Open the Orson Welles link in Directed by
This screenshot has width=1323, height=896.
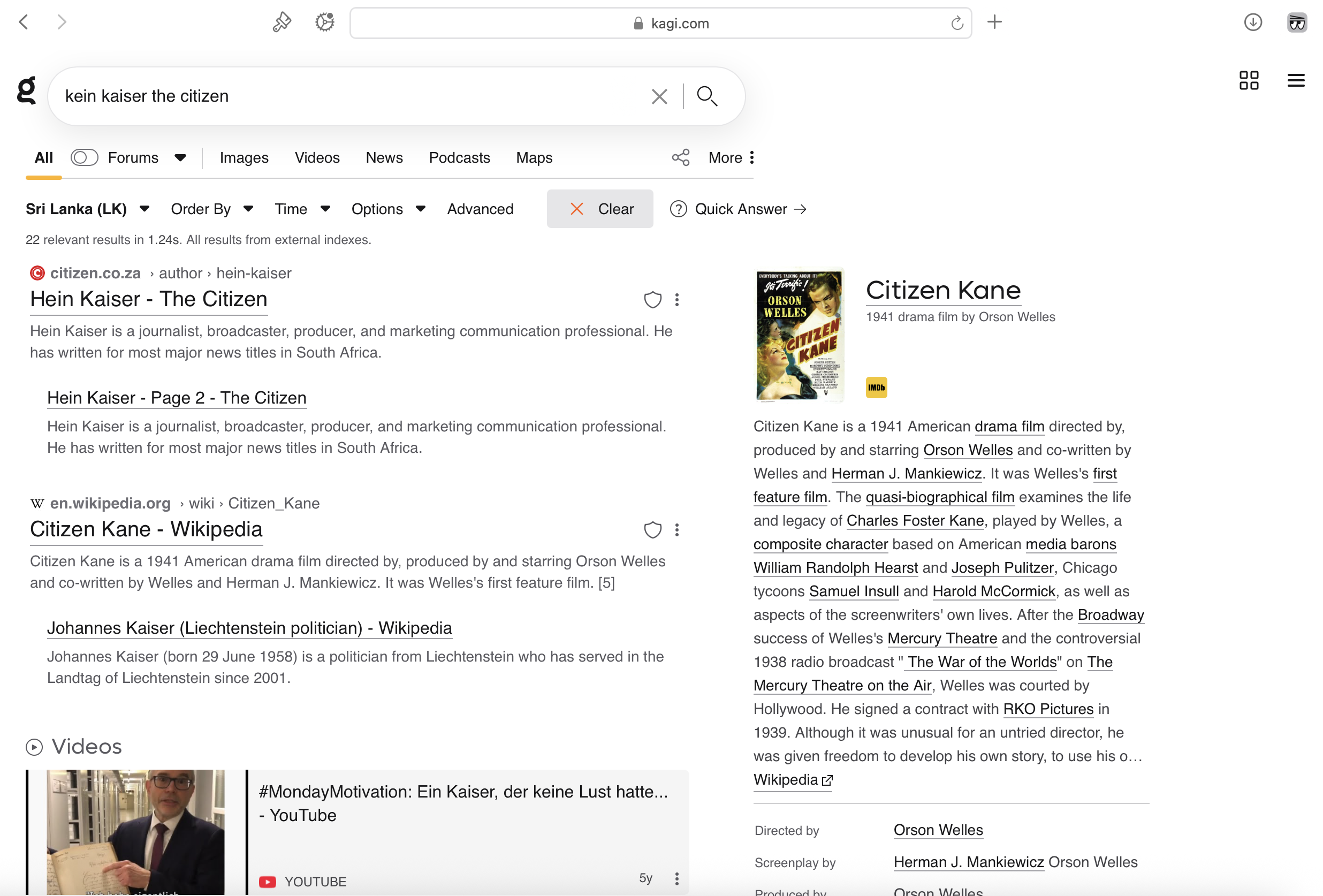938,830
